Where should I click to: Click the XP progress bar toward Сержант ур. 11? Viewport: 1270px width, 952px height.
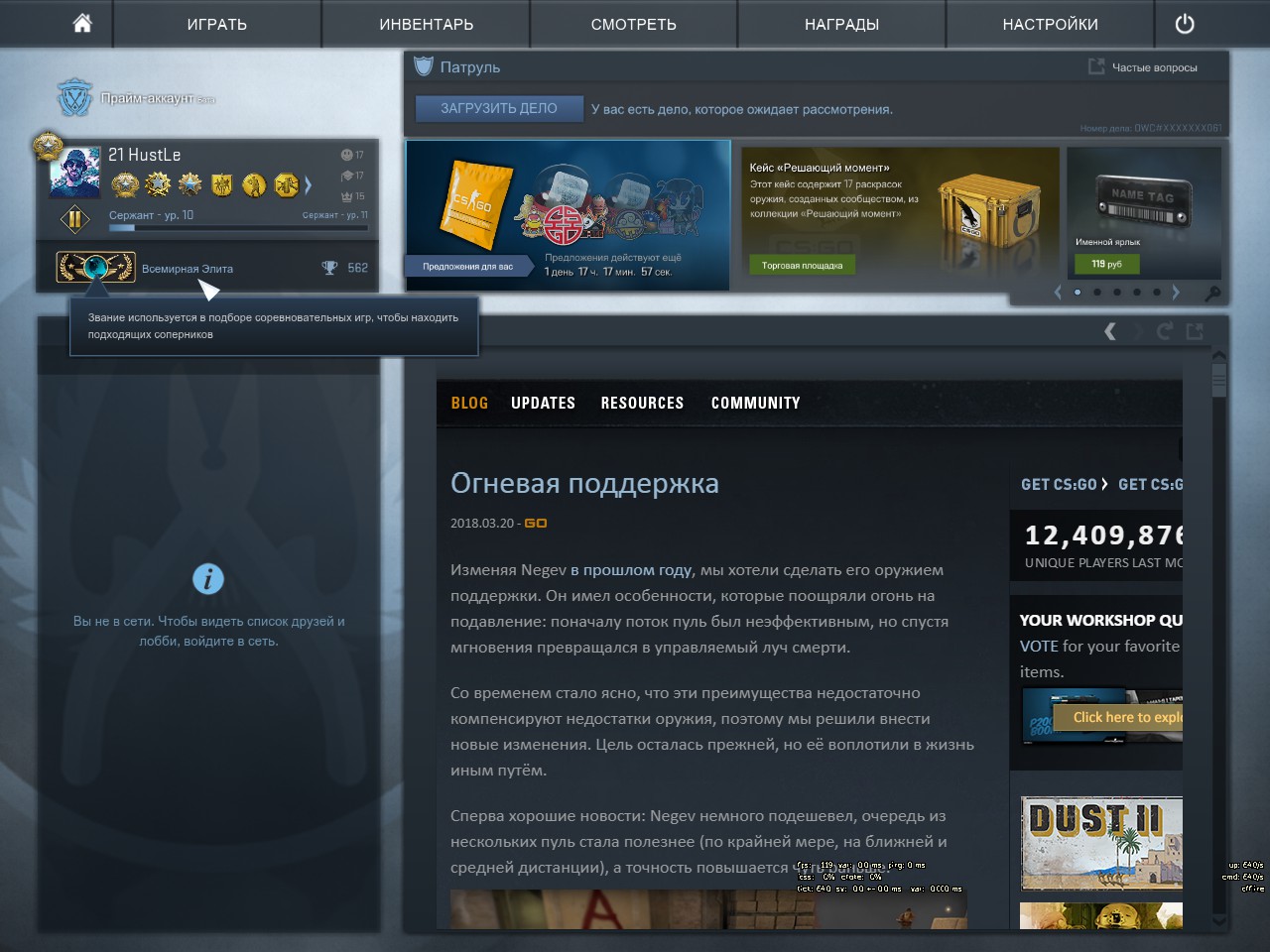tap(238, 228)
